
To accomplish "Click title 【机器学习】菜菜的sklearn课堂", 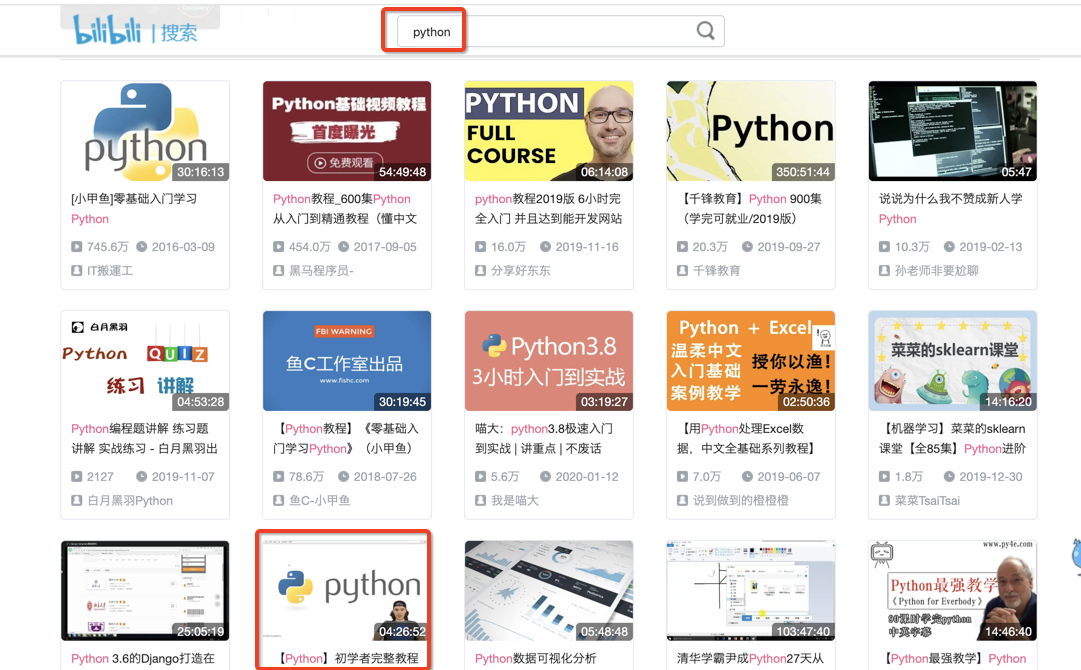I will click(x=952, y=438).
